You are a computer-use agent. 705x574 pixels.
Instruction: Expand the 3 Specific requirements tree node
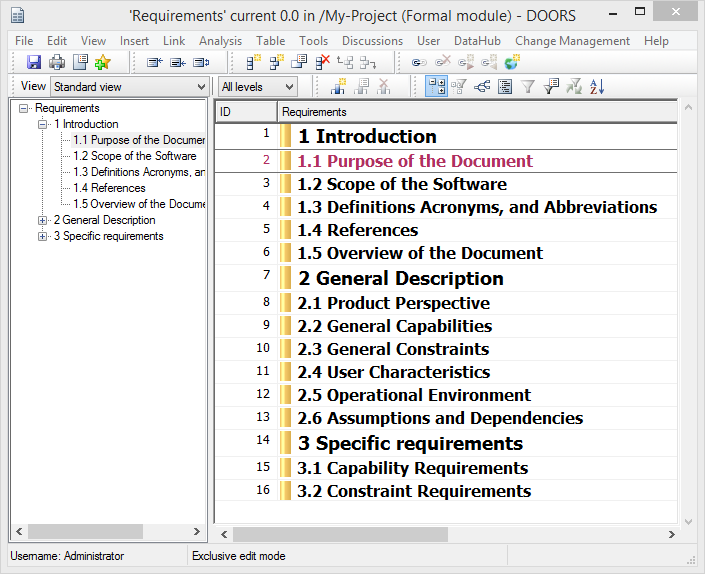[42, 236]
